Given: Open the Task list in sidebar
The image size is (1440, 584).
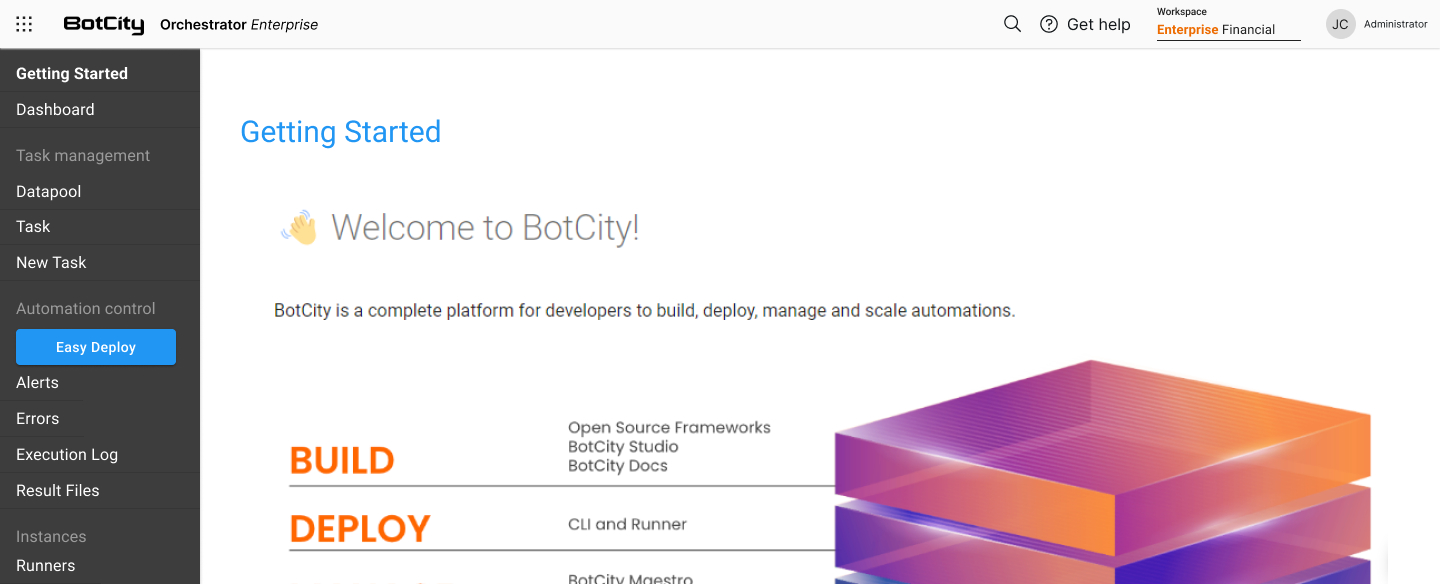Looking at the screenshot, I should click(33, 227).
